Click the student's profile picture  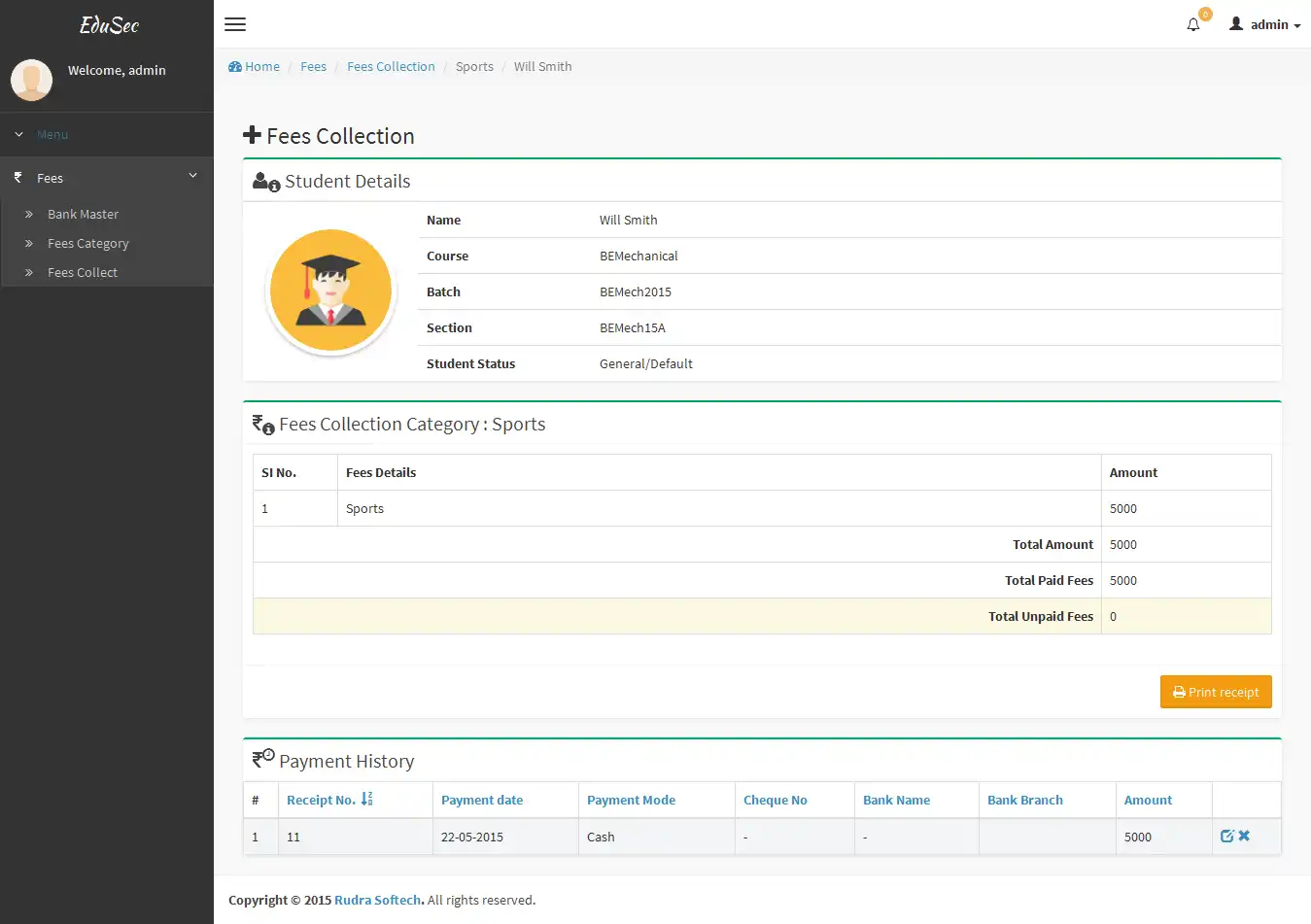coord(330,290)
